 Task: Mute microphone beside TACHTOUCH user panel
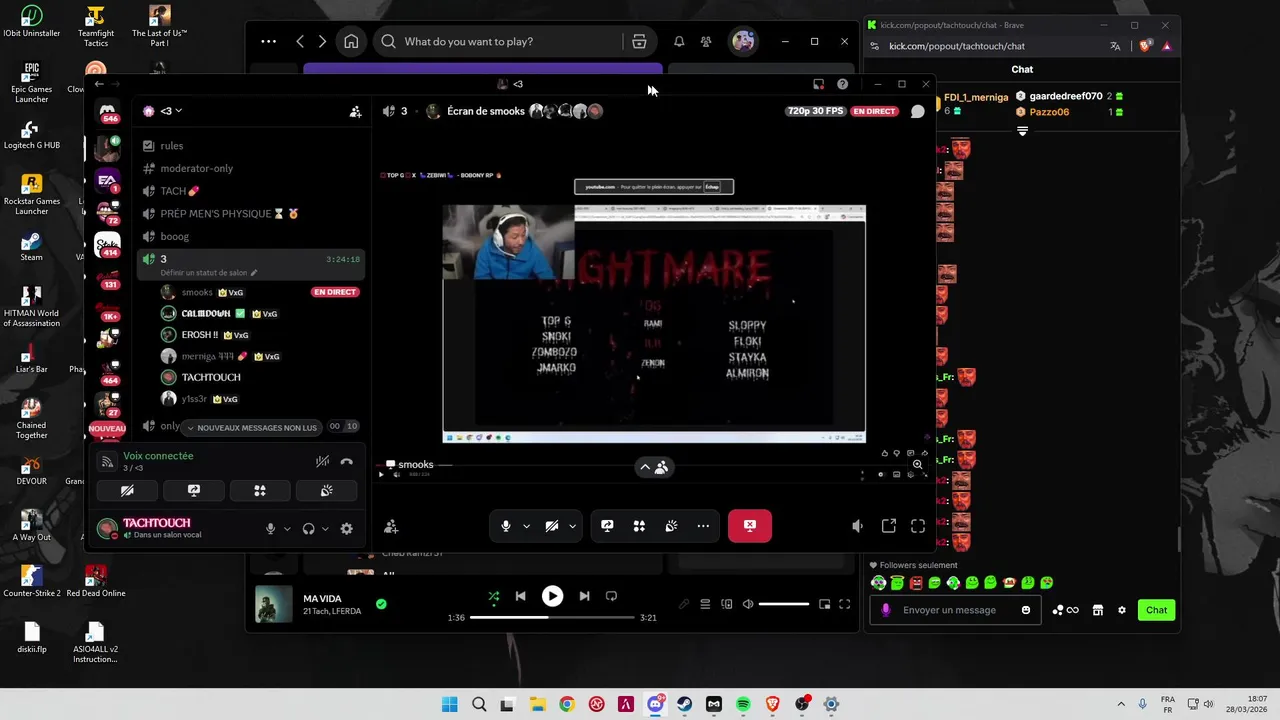click(270, 529)
